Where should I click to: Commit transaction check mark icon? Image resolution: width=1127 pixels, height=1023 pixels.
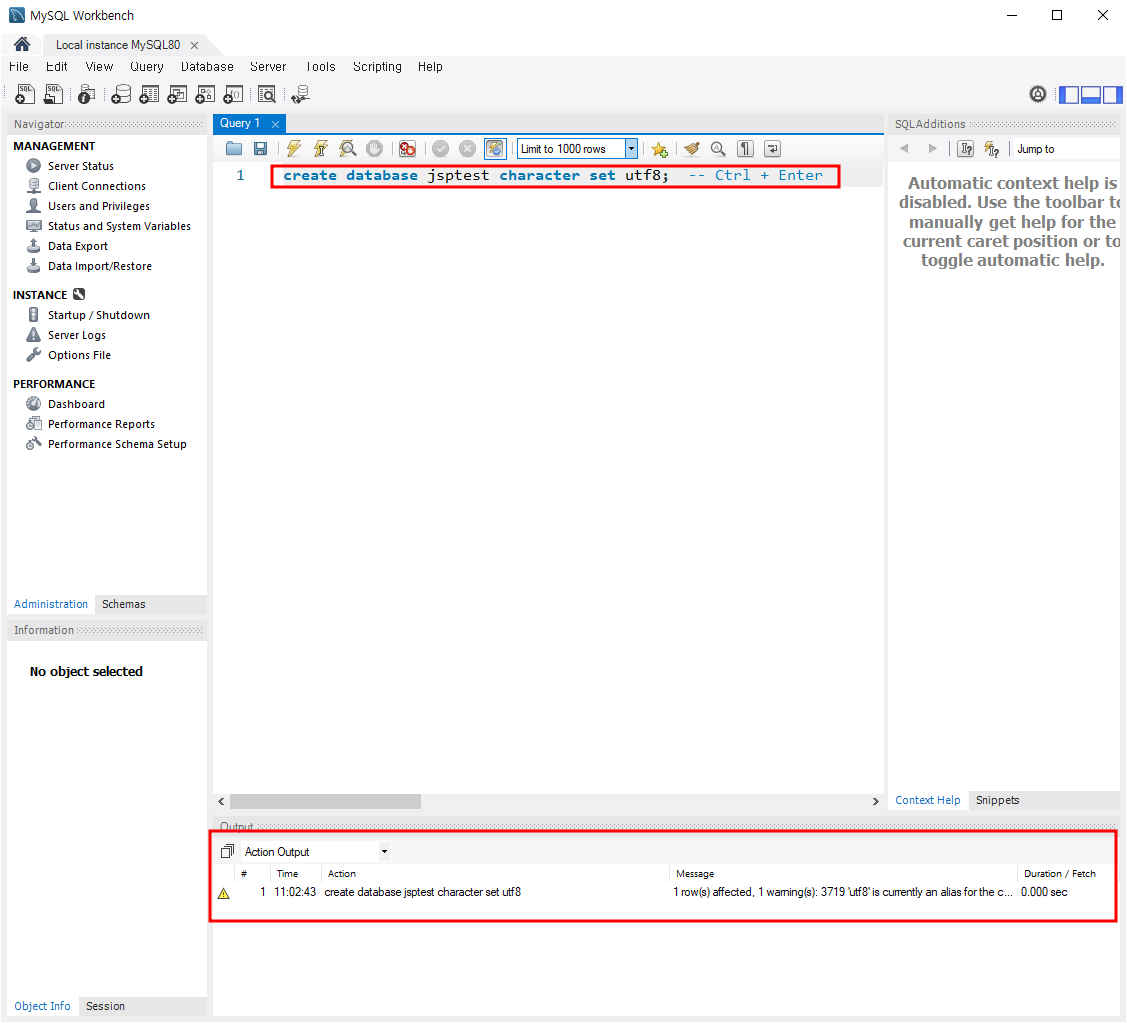point(441,149)
